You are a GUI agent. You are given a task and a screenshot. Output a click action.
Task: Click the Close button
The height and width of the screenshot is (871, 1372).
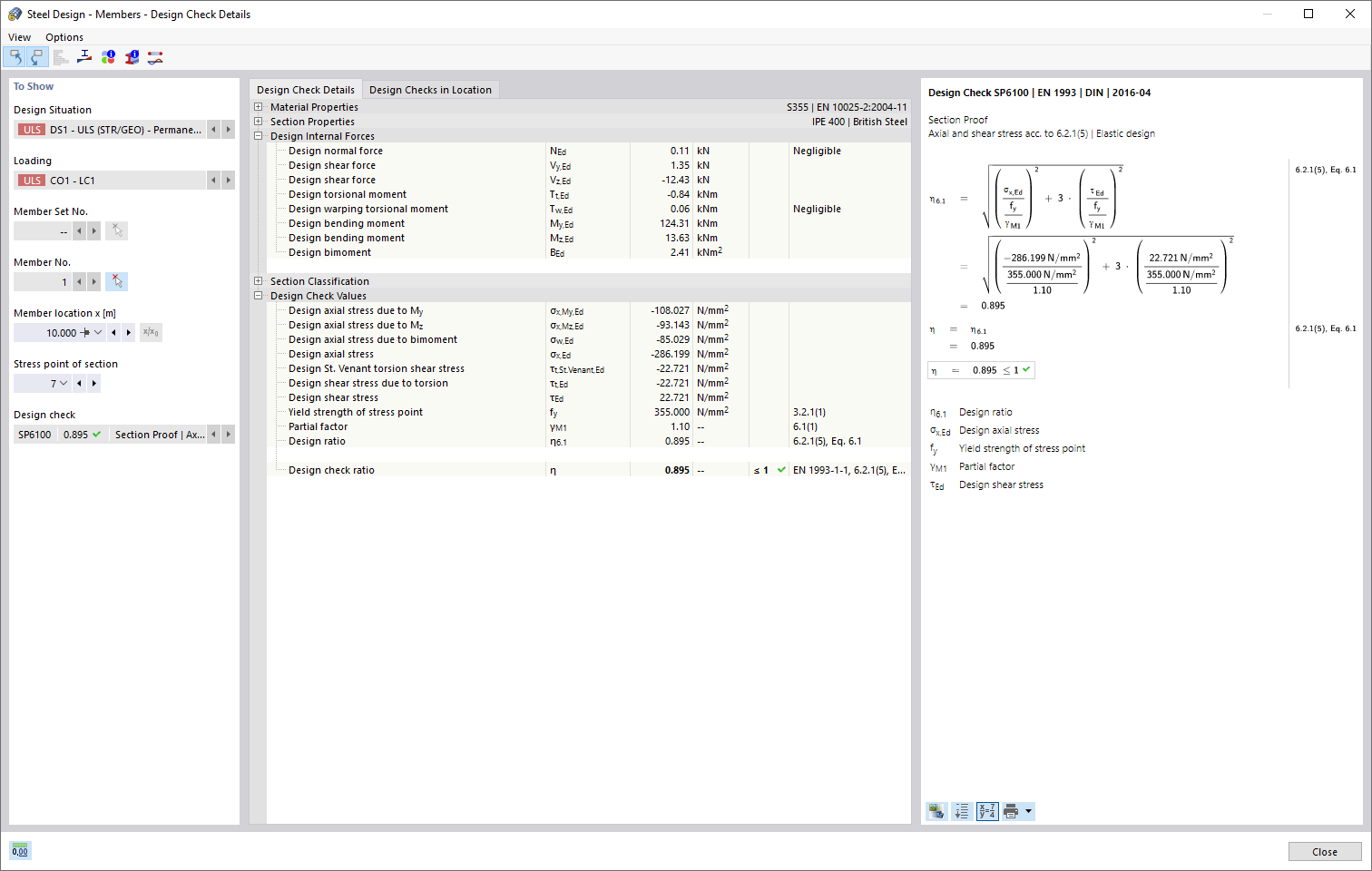[x=1324, y=851]
